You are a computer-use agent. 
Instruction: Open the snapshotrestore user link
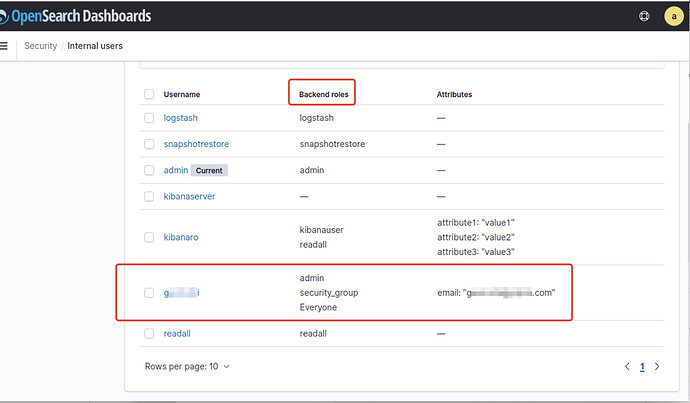point(196,144)
